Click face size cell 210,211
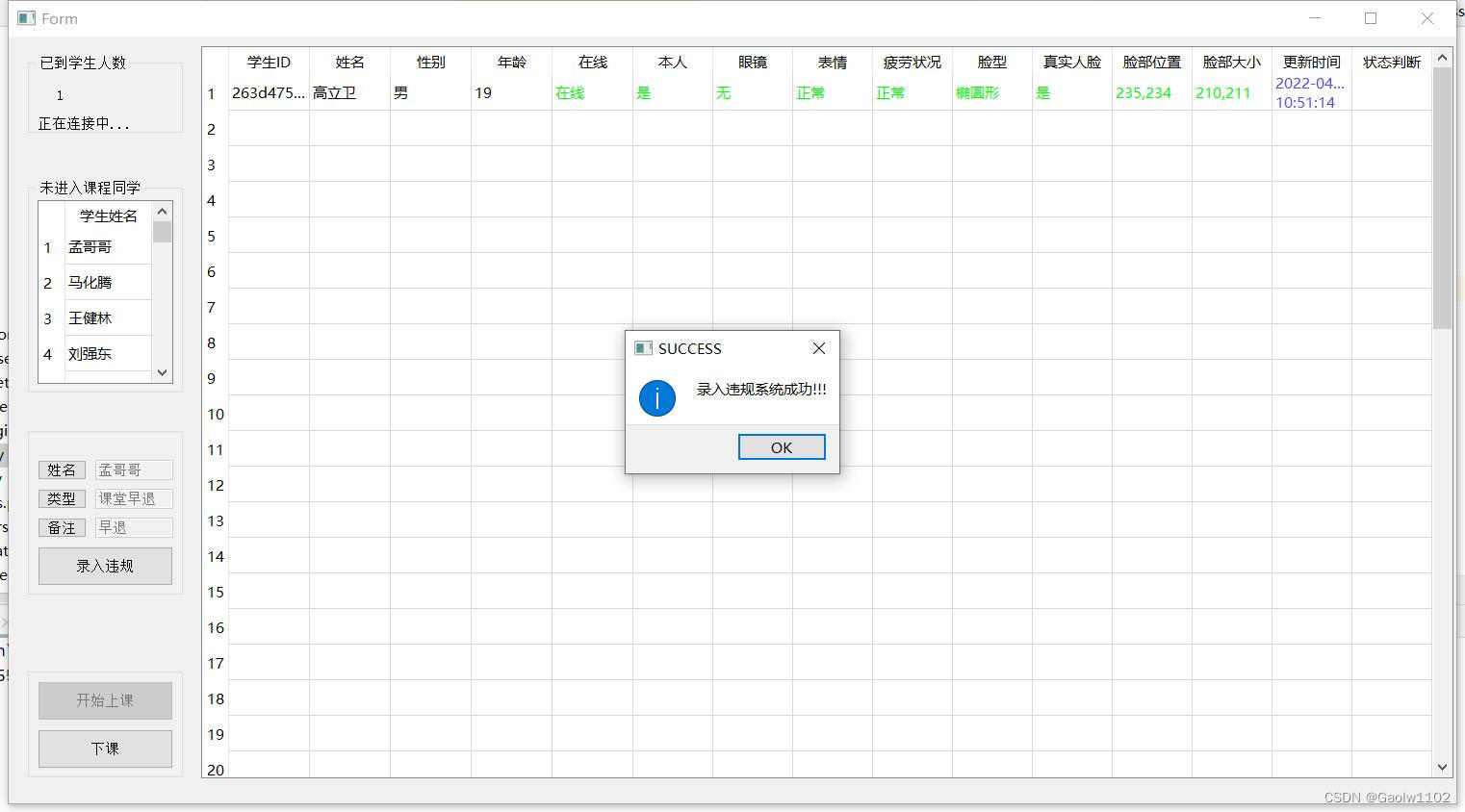 click(1231, 92)
